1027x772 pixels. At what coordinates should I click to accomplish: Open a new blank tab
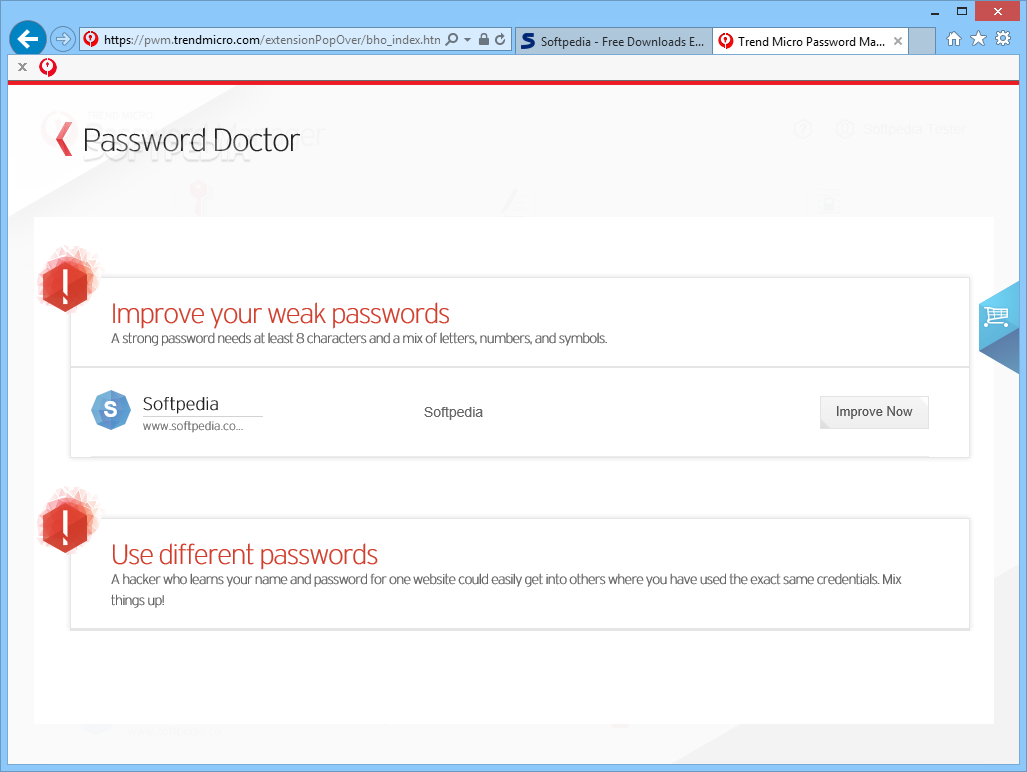[922, 41]
